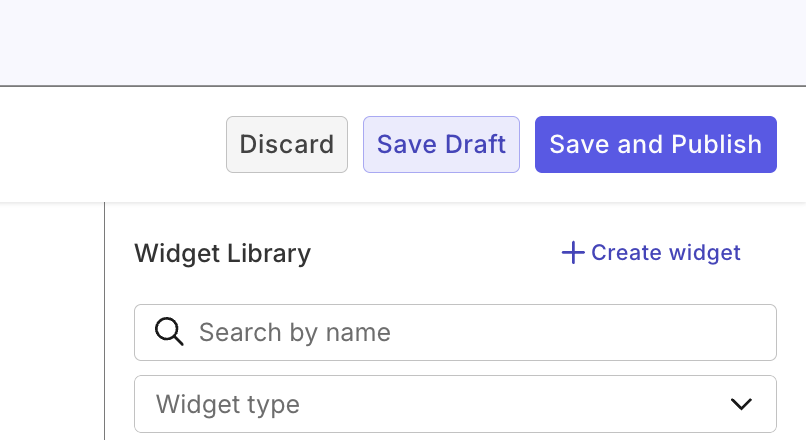
Task: Click the Save Draft button
Action: [441, 145]
